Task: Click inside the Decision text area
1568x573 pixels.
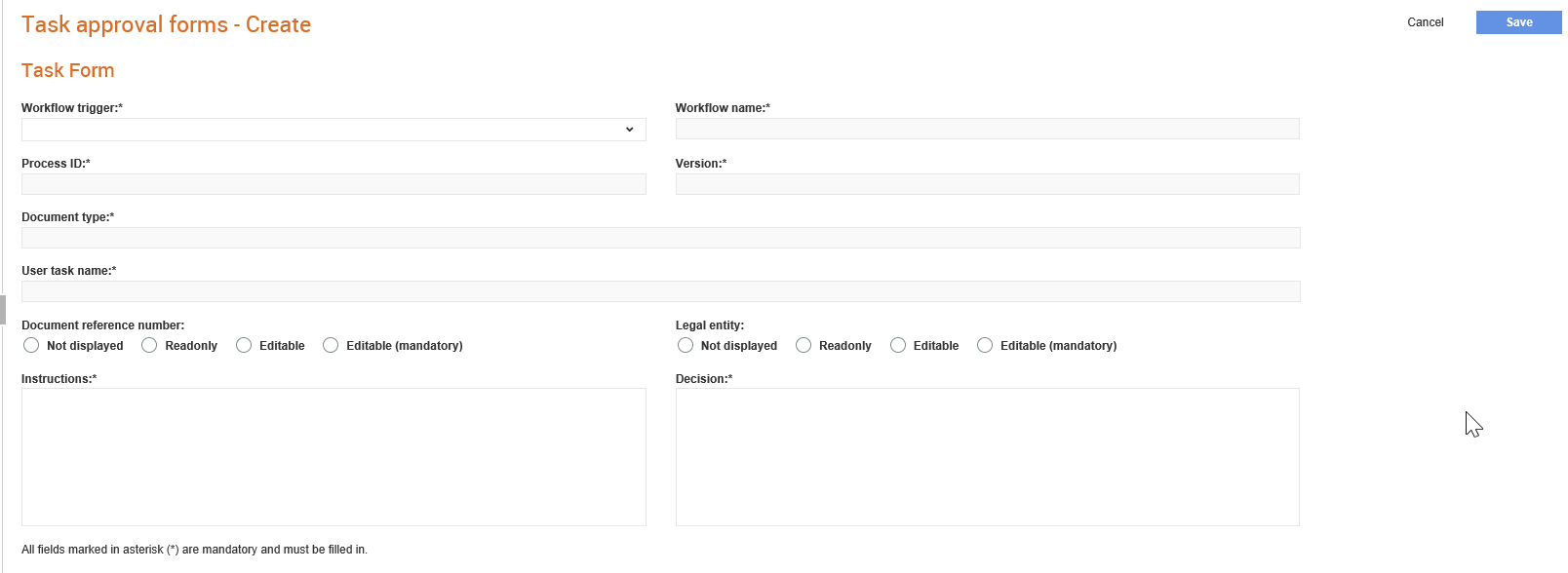Action: (987, 457)
